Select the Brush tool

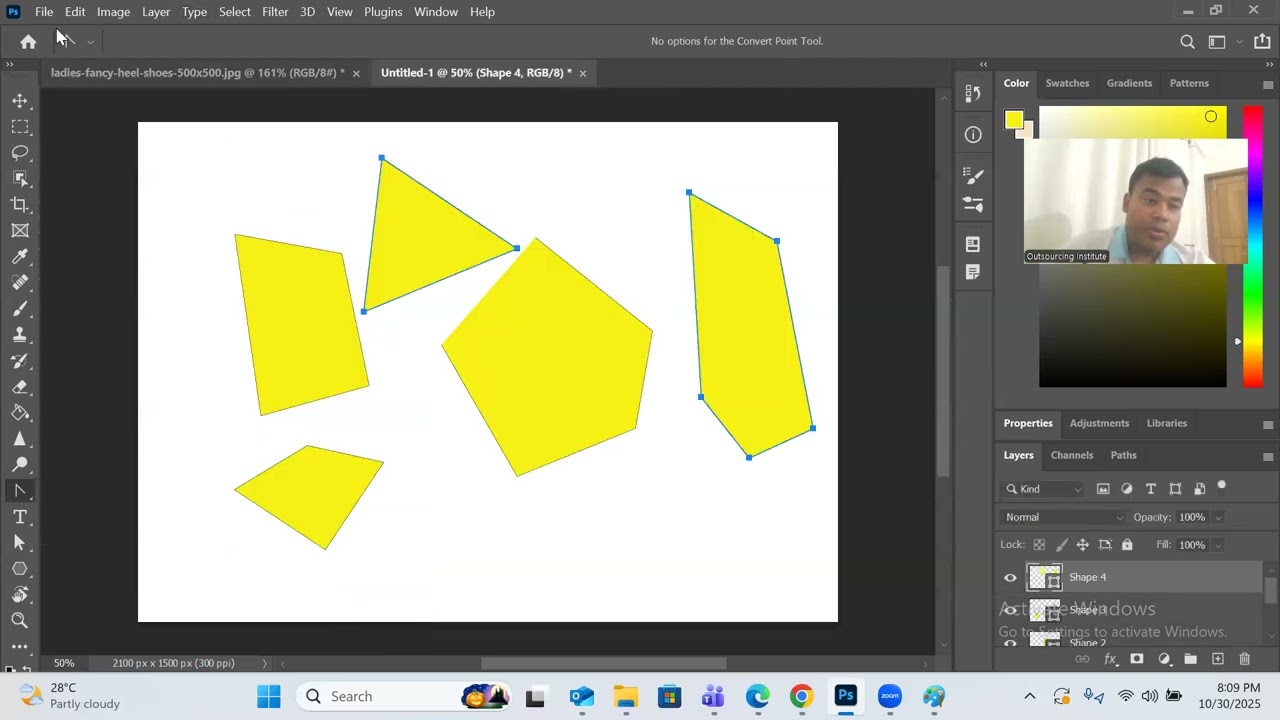(20, 309)
